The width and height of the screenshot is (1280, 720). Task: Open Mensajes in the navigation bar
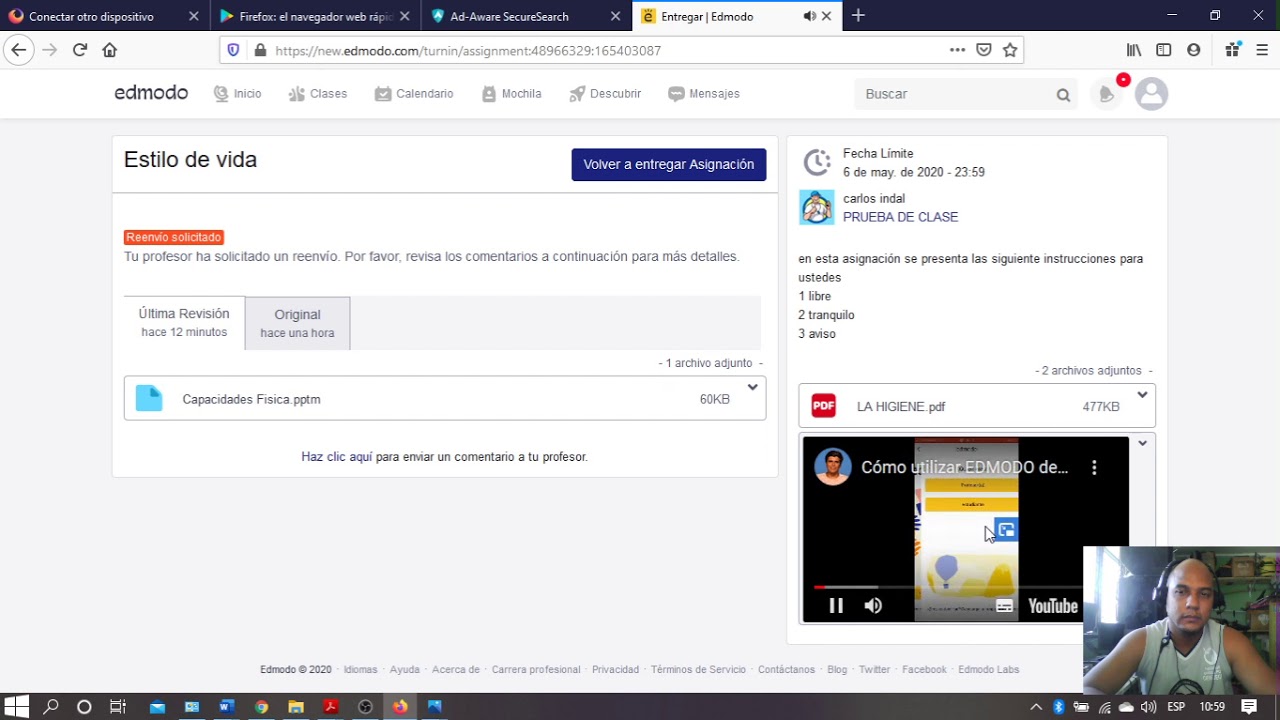(704, 94)
